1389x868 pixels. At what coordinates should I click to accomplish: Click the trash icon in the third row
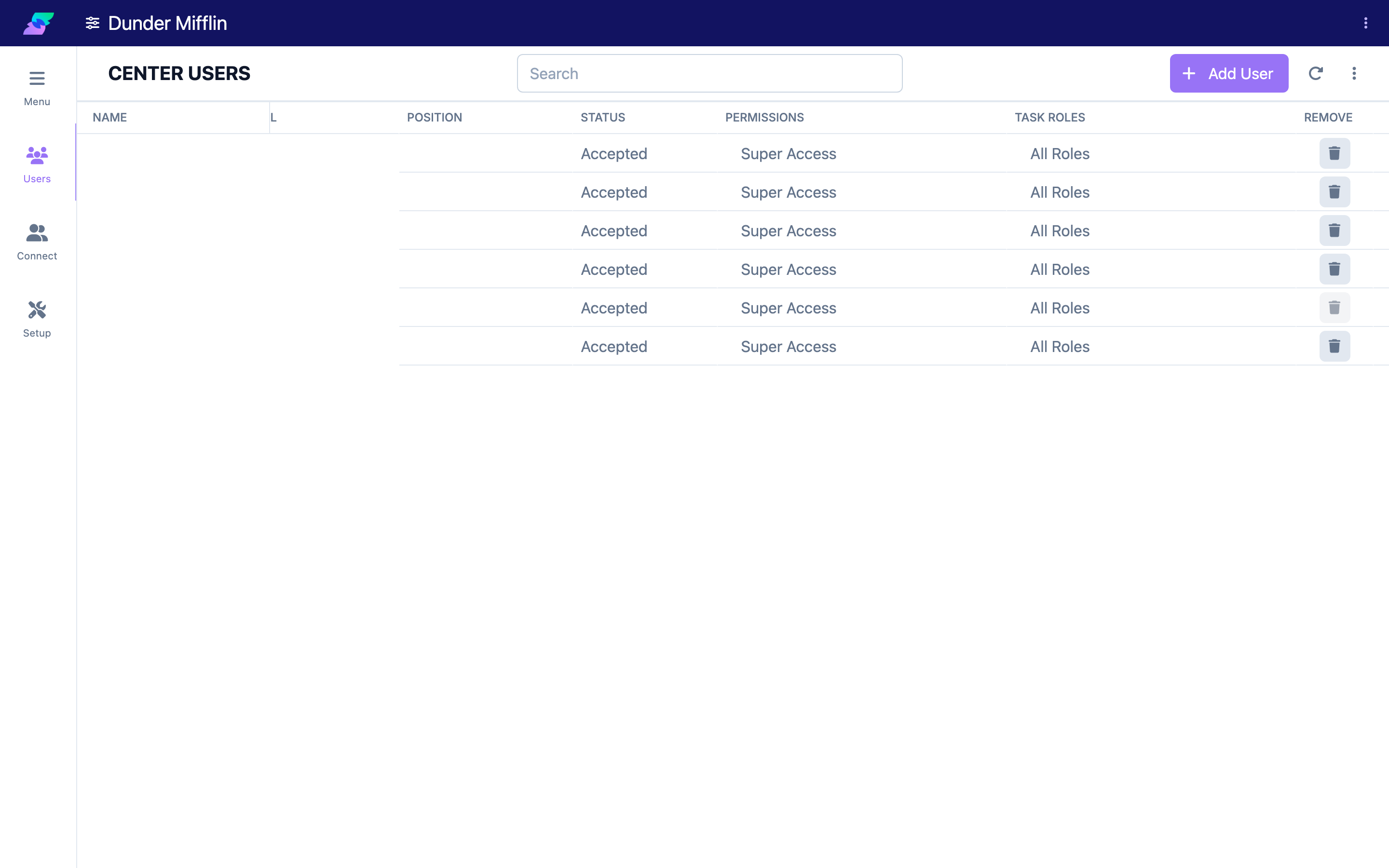pos(1335,230)
